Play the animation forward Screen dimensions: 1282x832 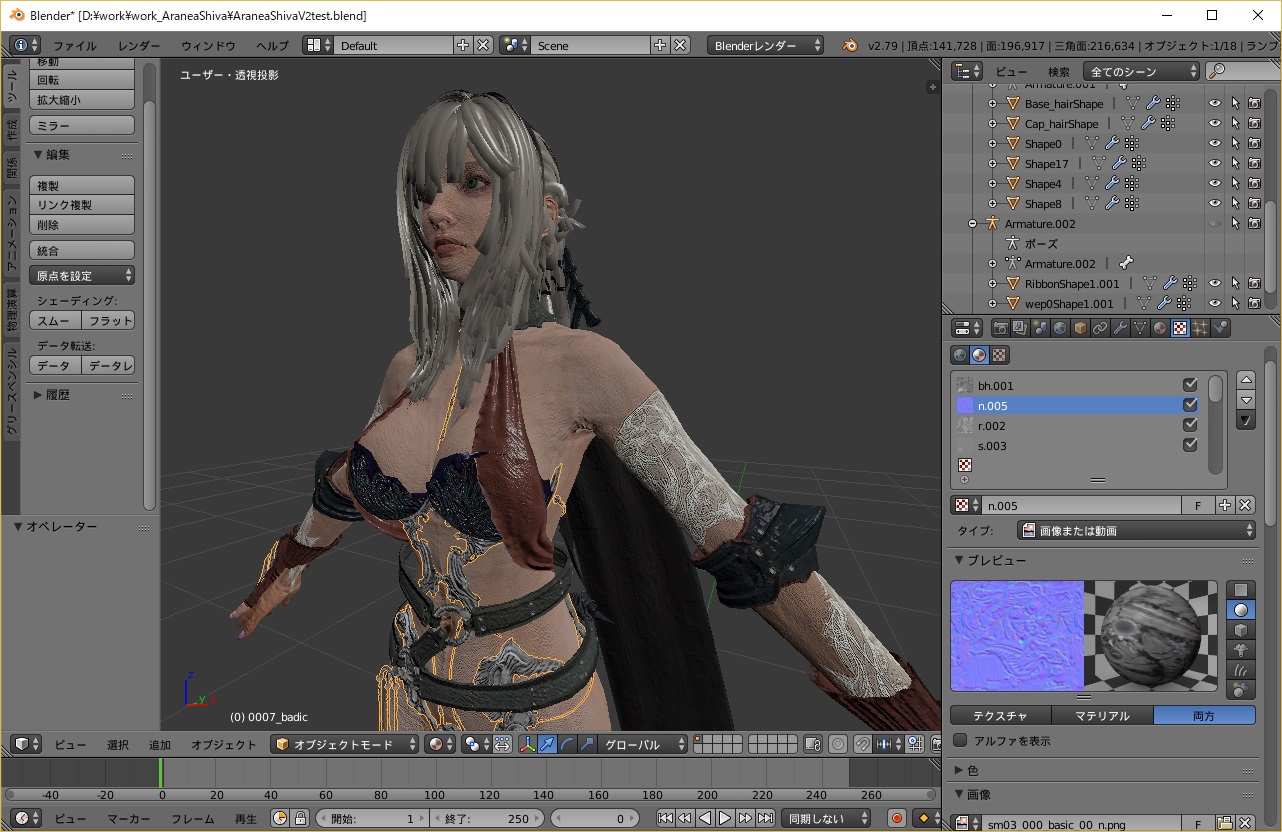click(725, 818)
